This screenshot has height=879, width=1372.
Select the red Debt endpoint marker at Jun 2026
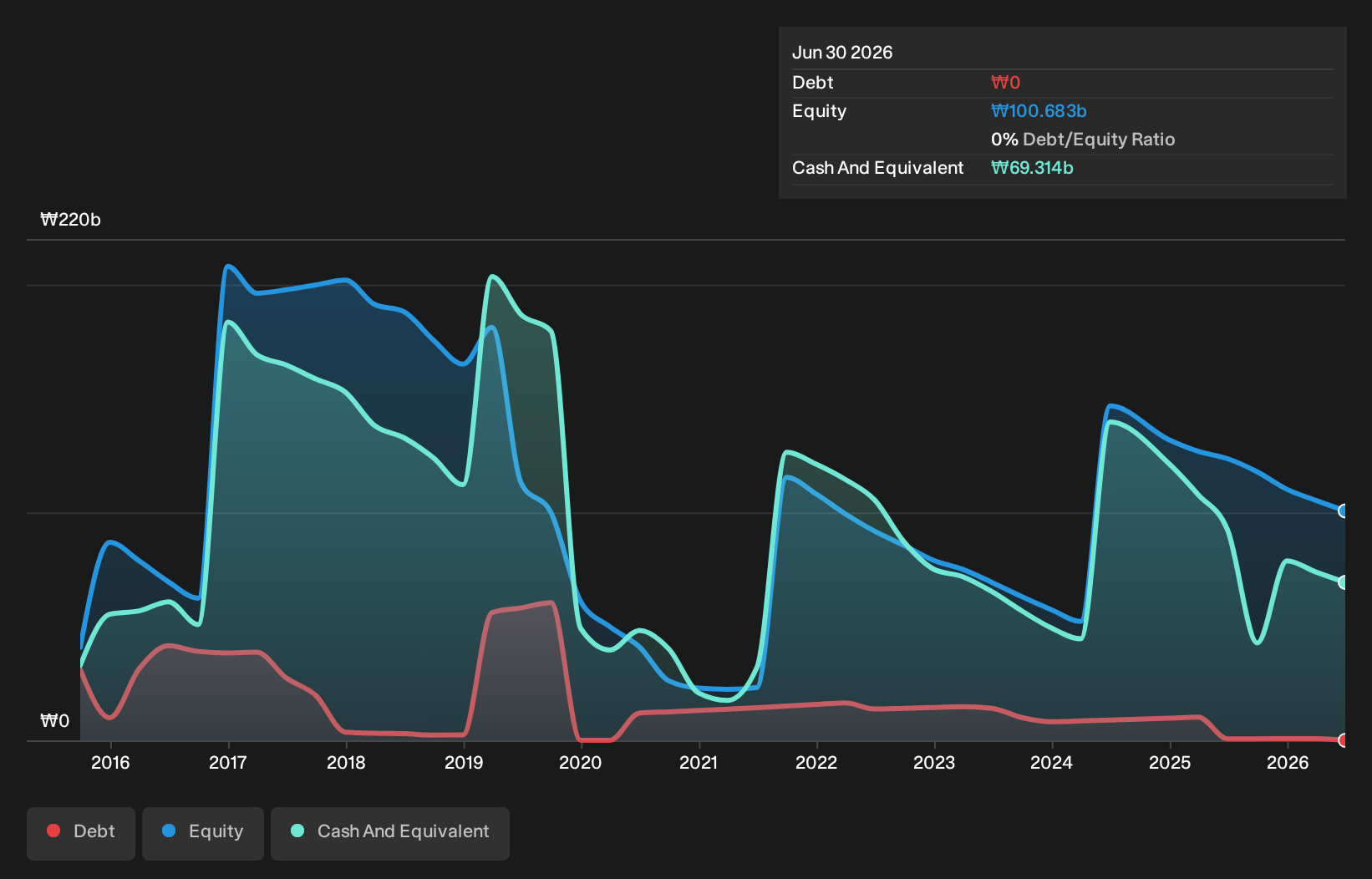pos(1344,740)
